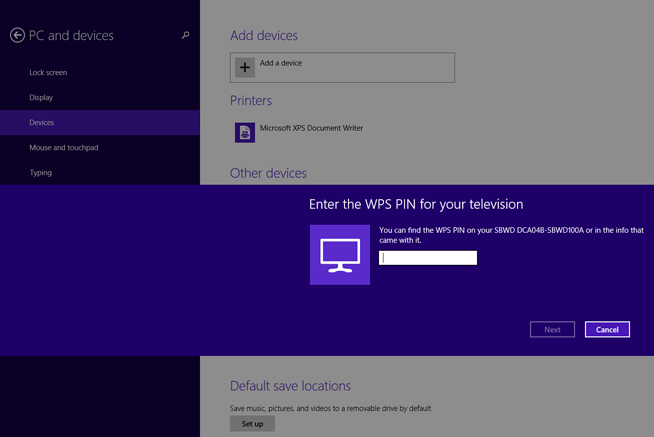654x437 pixels.
Task: Click the Printers section heading
Action: [251, 100]
